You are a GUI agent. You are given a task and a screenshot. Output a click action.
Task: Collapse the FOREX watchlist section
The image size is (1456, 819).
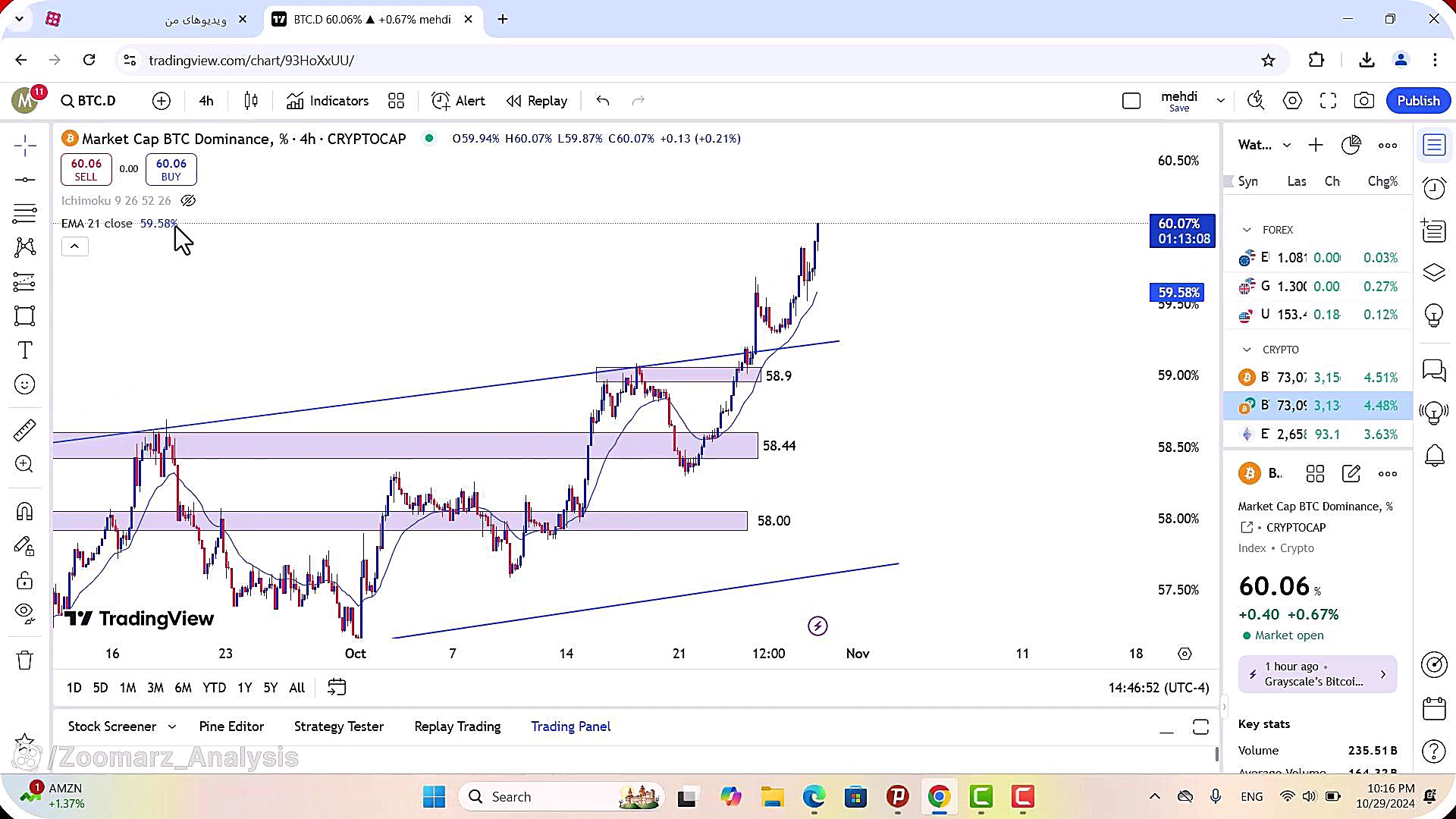coord(1247,230)
